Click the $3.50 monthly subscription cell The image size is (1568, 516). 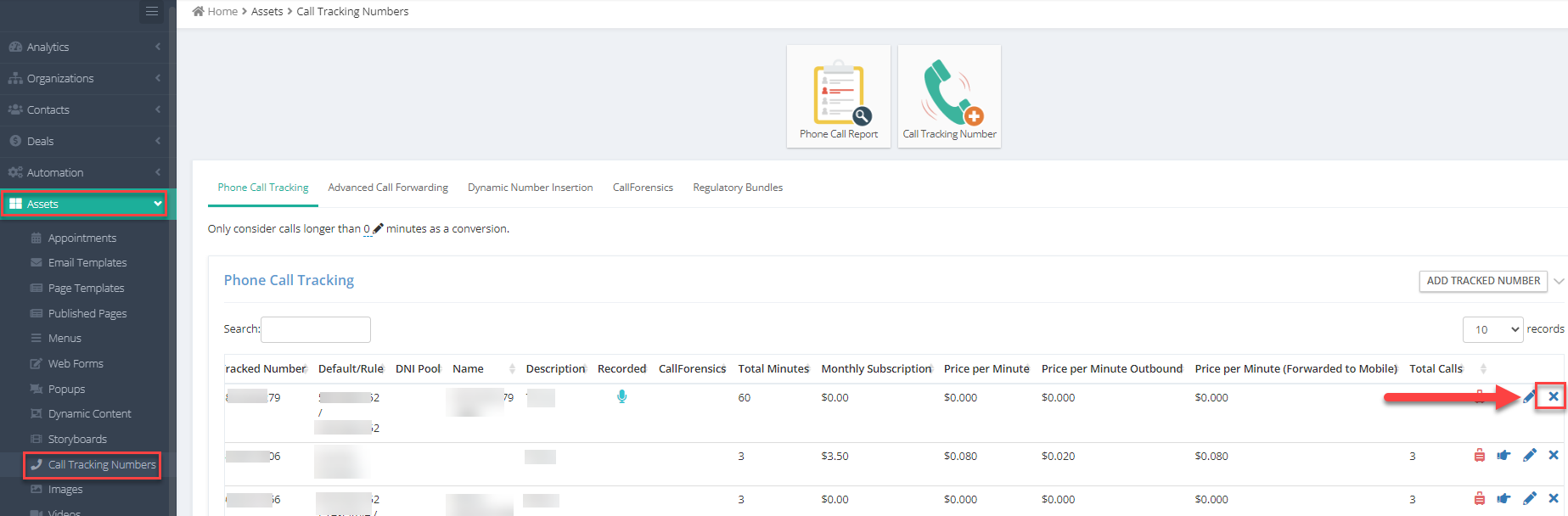coord(835,456)
